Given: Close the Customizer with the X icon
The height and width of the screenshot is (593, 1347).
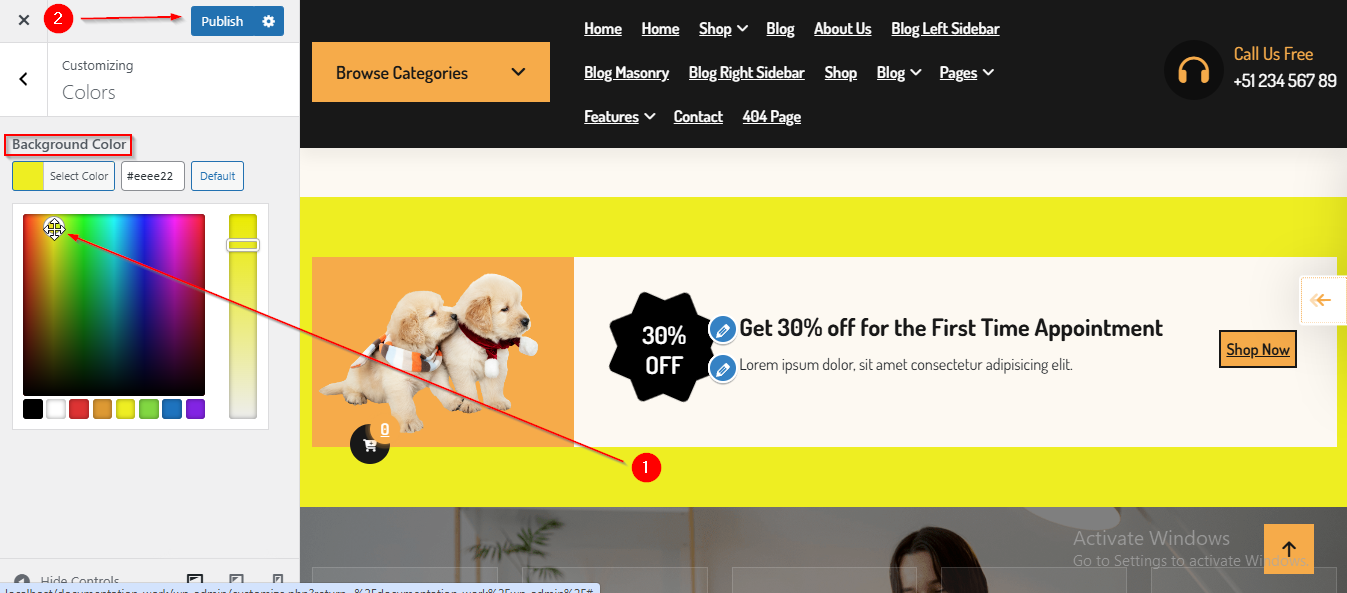Looking at the screenshot, I should click(24, 21).
